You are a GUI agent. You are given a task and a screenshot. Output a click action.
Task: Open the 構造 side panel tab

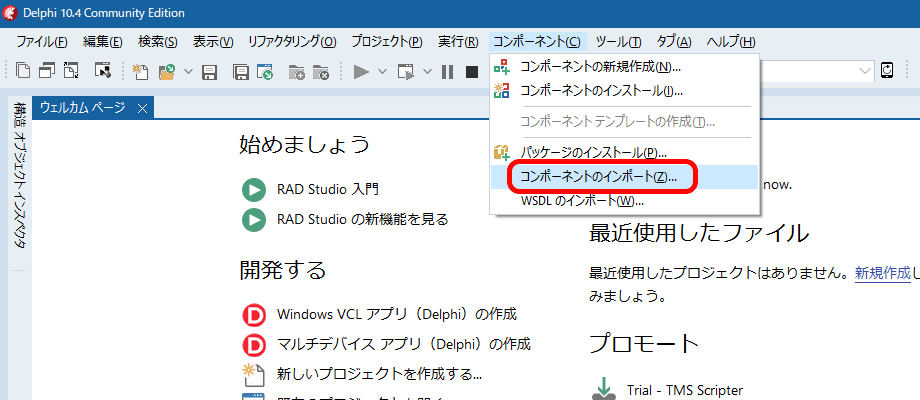(x=21, y=116)
